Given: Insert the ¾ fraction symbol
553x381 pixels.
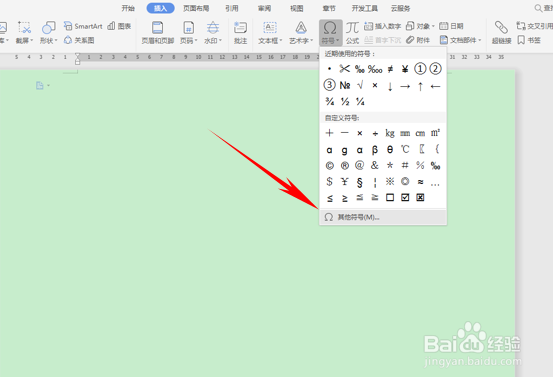Looking at the screenshot, I should pyautogui.click(x=329, y=102).
